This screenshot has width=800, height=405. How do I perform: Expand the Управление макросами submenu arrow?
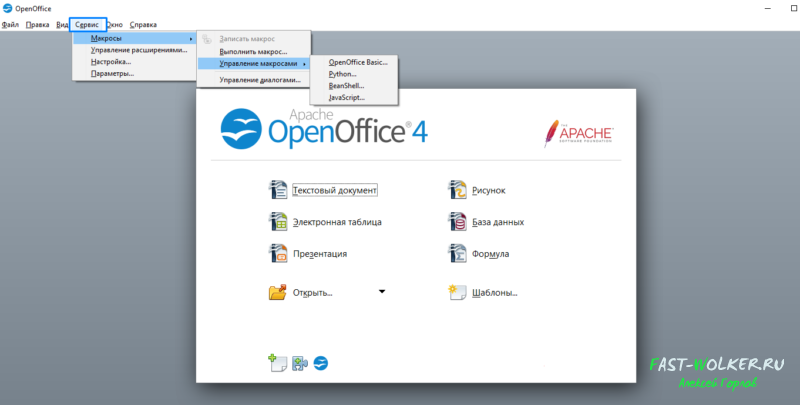coord(305,64)
